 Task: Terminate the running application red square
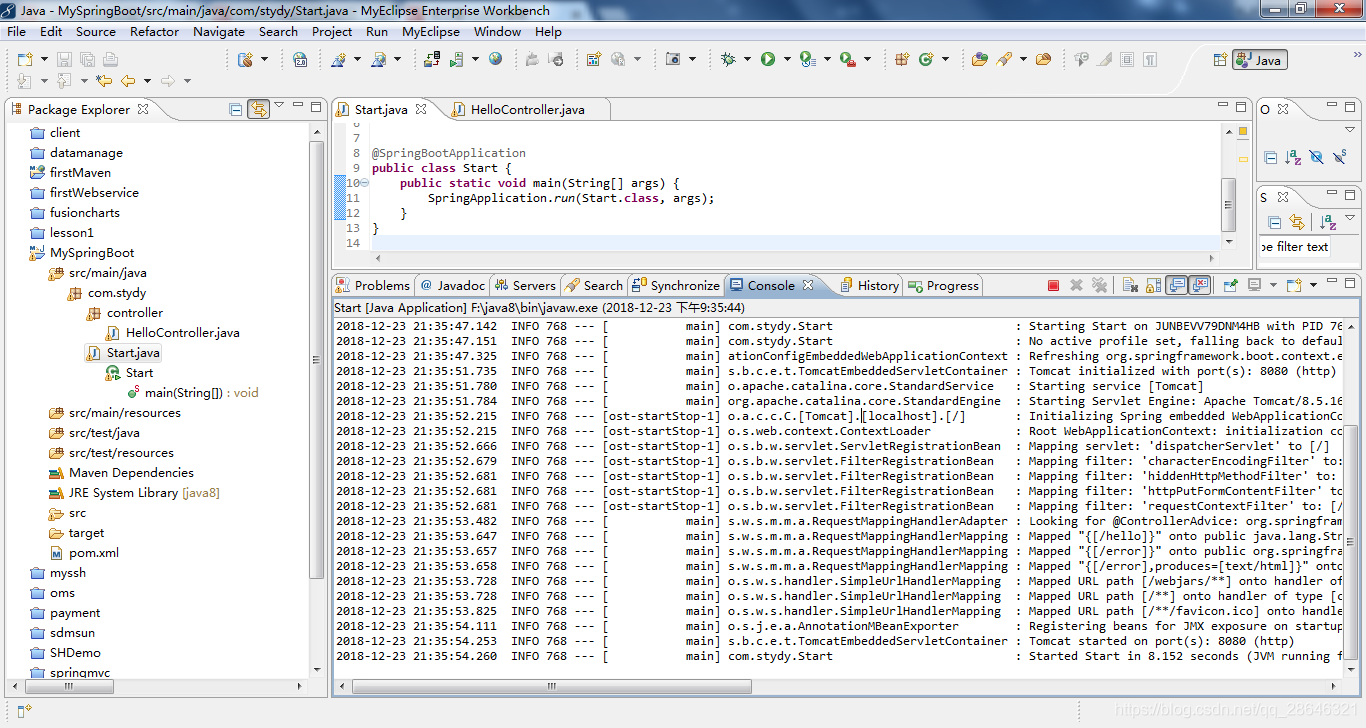coord(1053,285)
